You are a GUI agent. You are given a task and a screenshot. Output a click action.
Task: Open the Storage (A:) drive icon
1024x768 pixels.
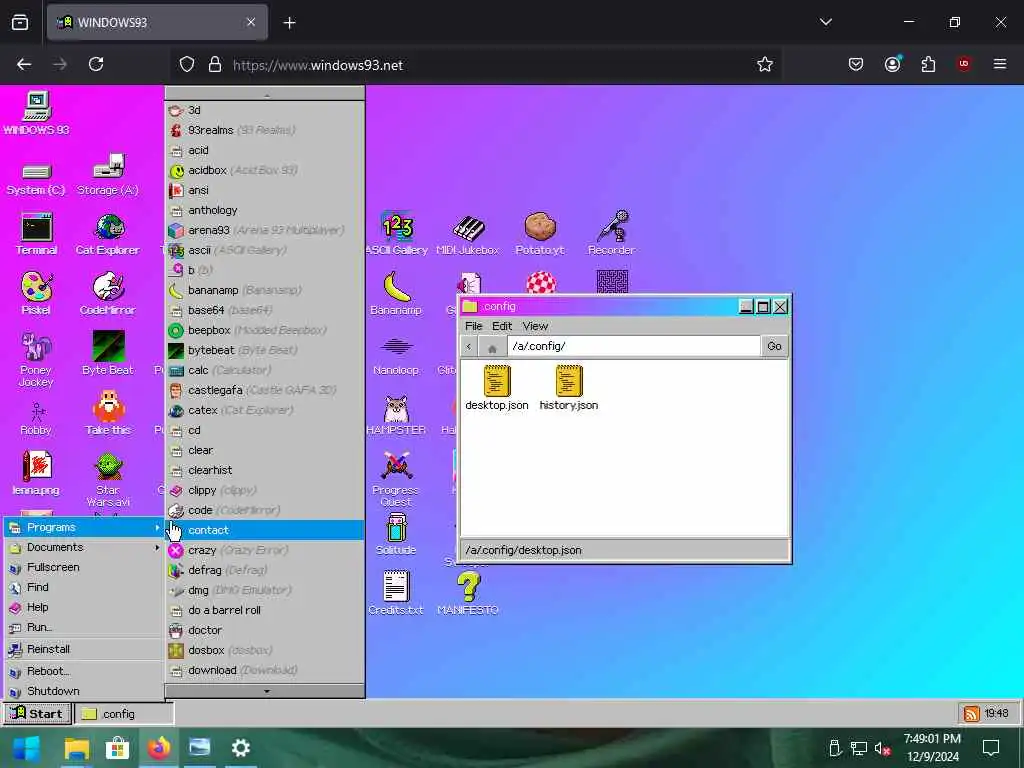pyautogui.click(x=108, y=175)
